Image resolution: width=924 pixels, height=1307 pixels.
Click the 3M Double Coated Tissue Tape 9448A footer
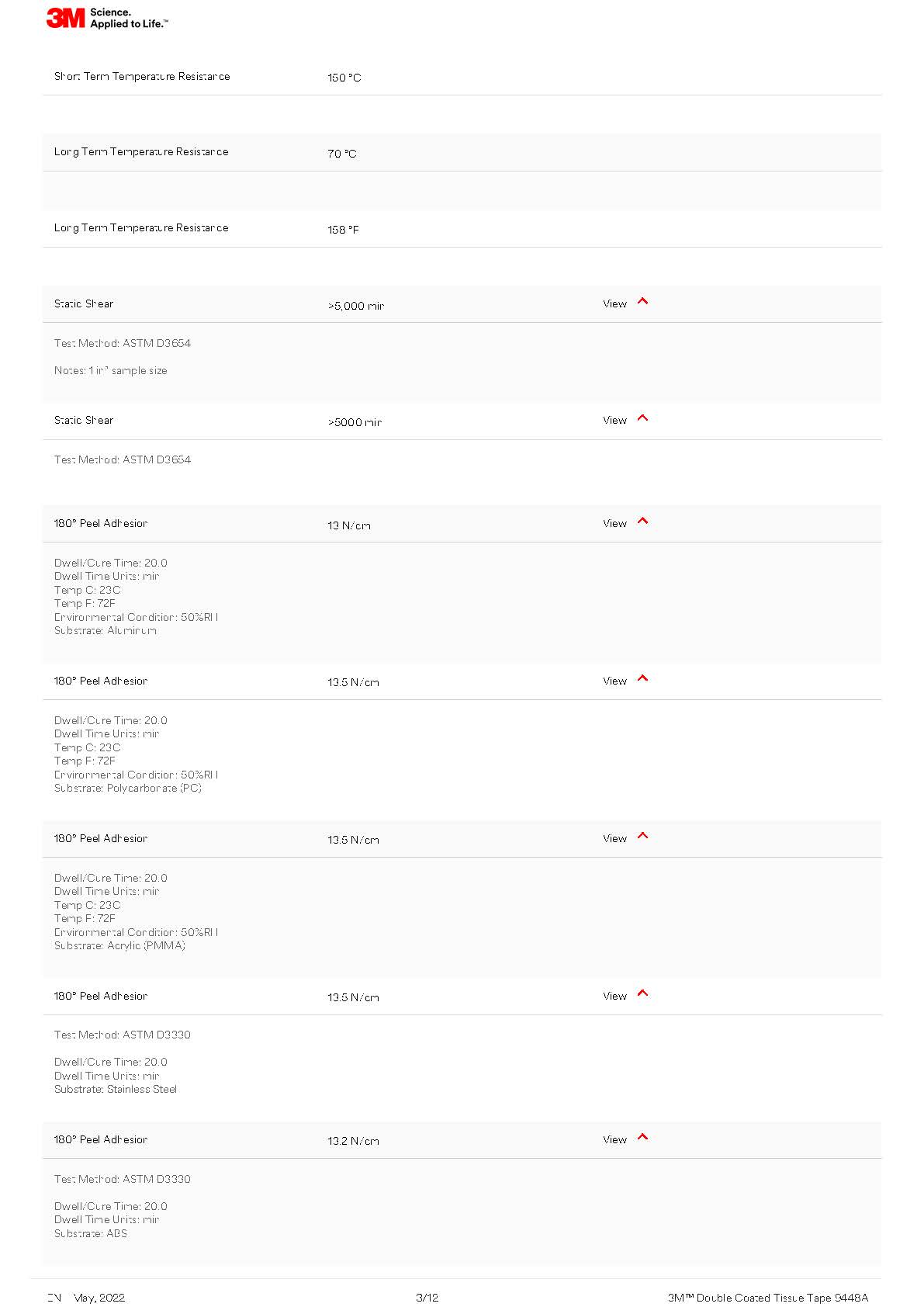pyautogui.click(x=768, y=1298)
